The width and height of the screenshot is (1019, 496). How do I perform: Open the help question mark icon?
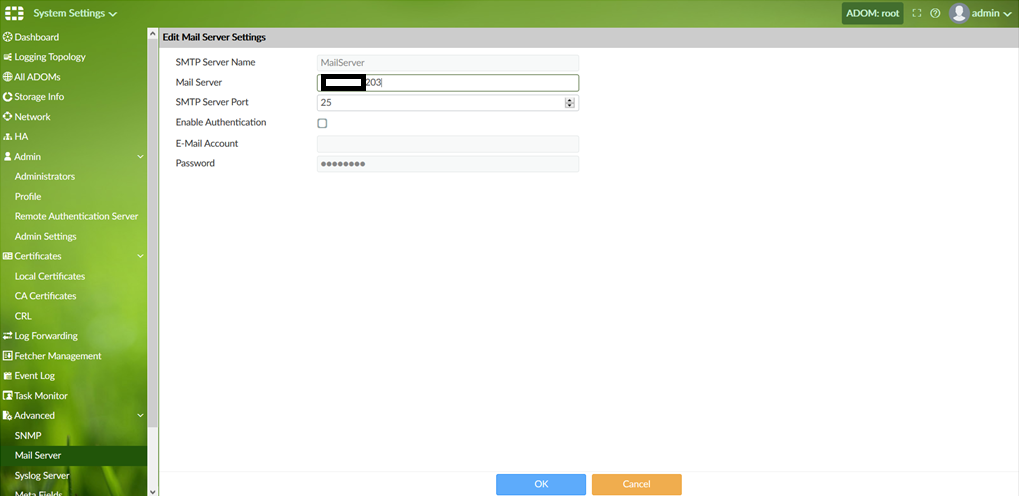coord(935,14)
